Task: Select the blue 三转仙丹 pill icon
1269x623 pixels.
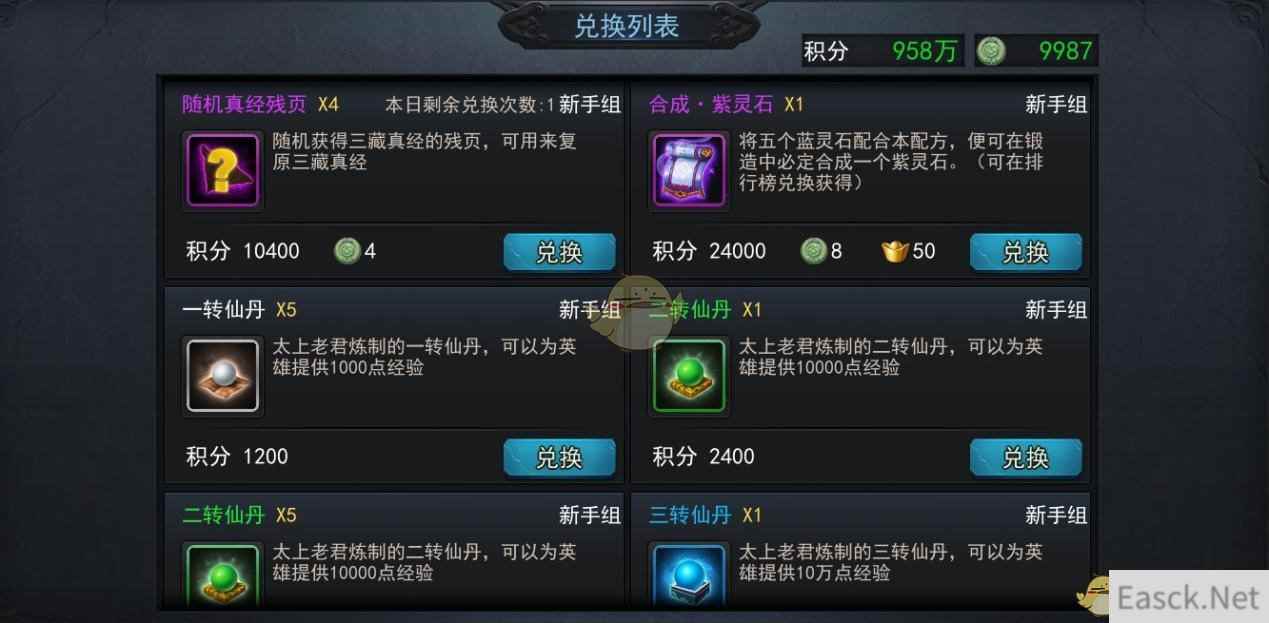Action: [x=689, y=574]
